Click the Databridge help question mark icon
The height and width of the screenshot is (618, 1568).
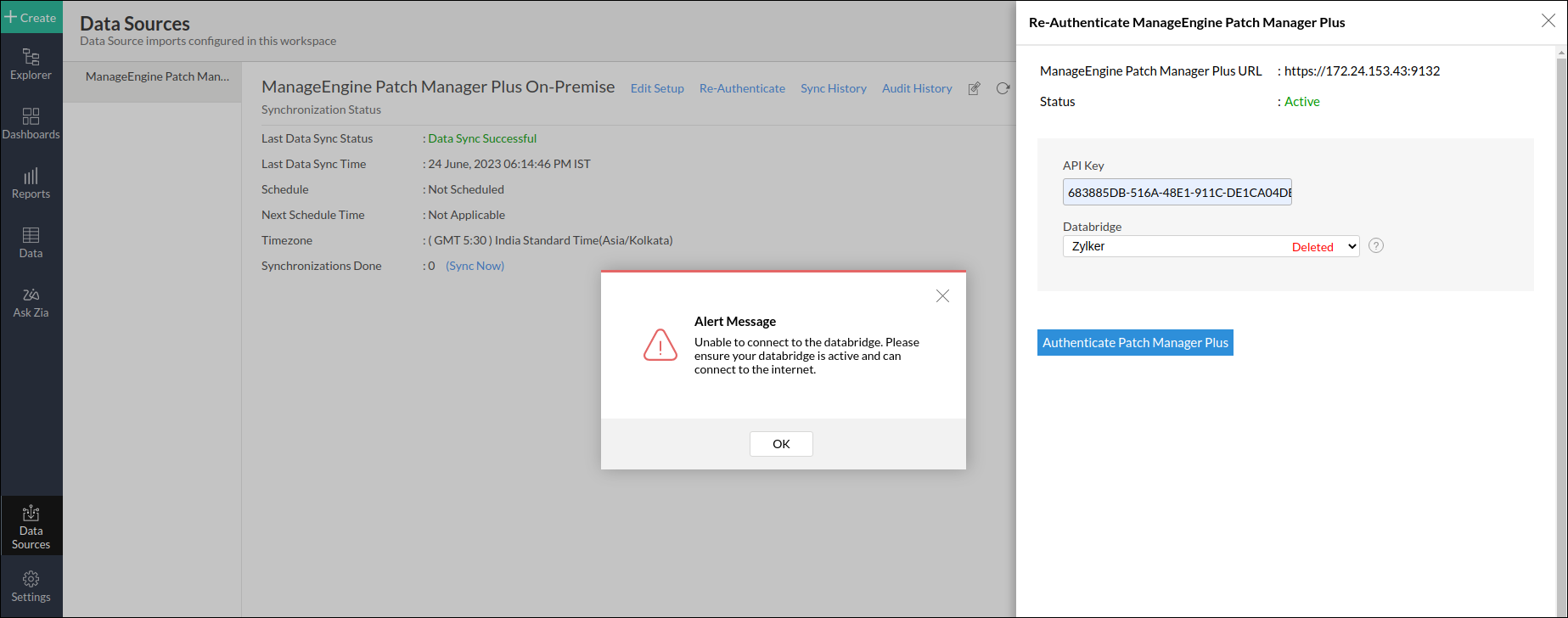1376,246
